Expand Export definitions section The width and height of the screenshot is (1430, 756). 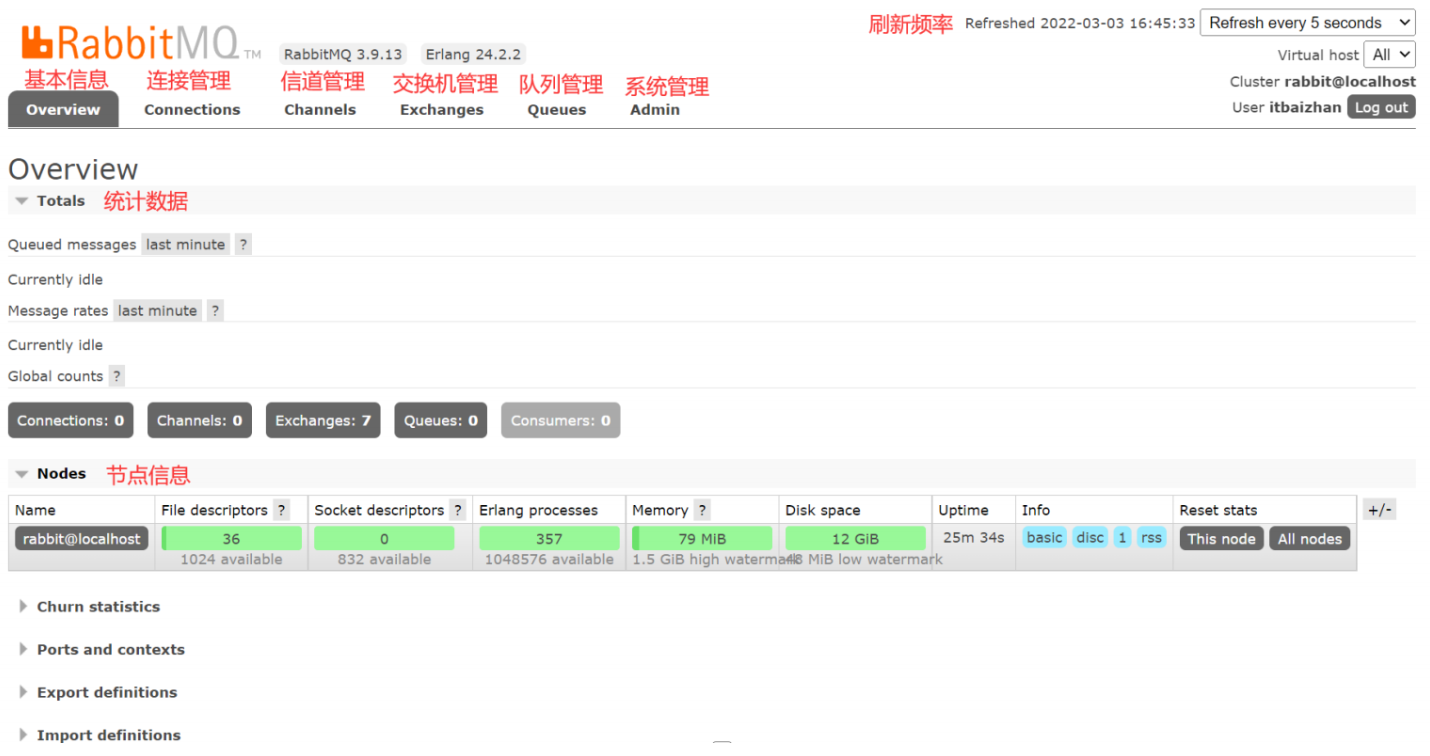point(97,693)
